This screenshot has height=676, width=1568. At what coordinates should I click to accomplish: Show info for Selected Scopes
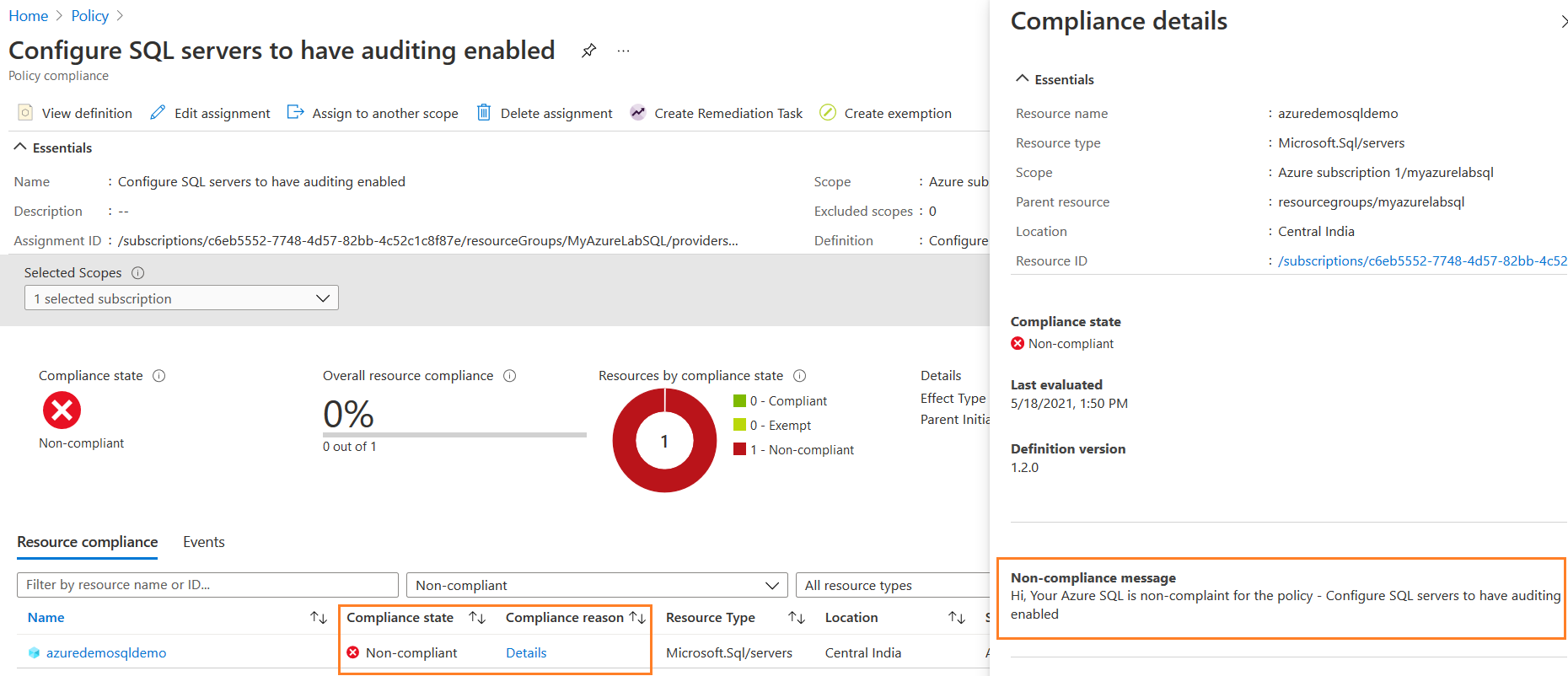(138, 273)
